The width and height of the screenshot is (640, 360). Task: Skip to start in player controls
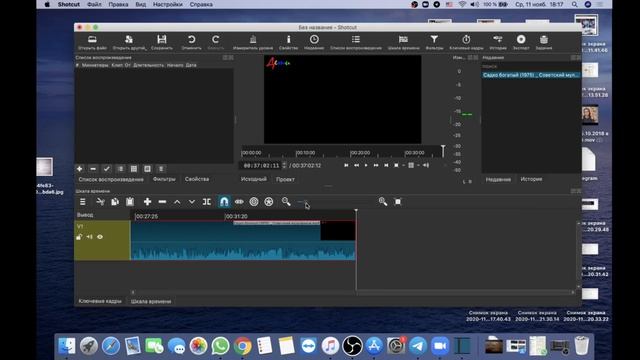[x=346, y=165]
